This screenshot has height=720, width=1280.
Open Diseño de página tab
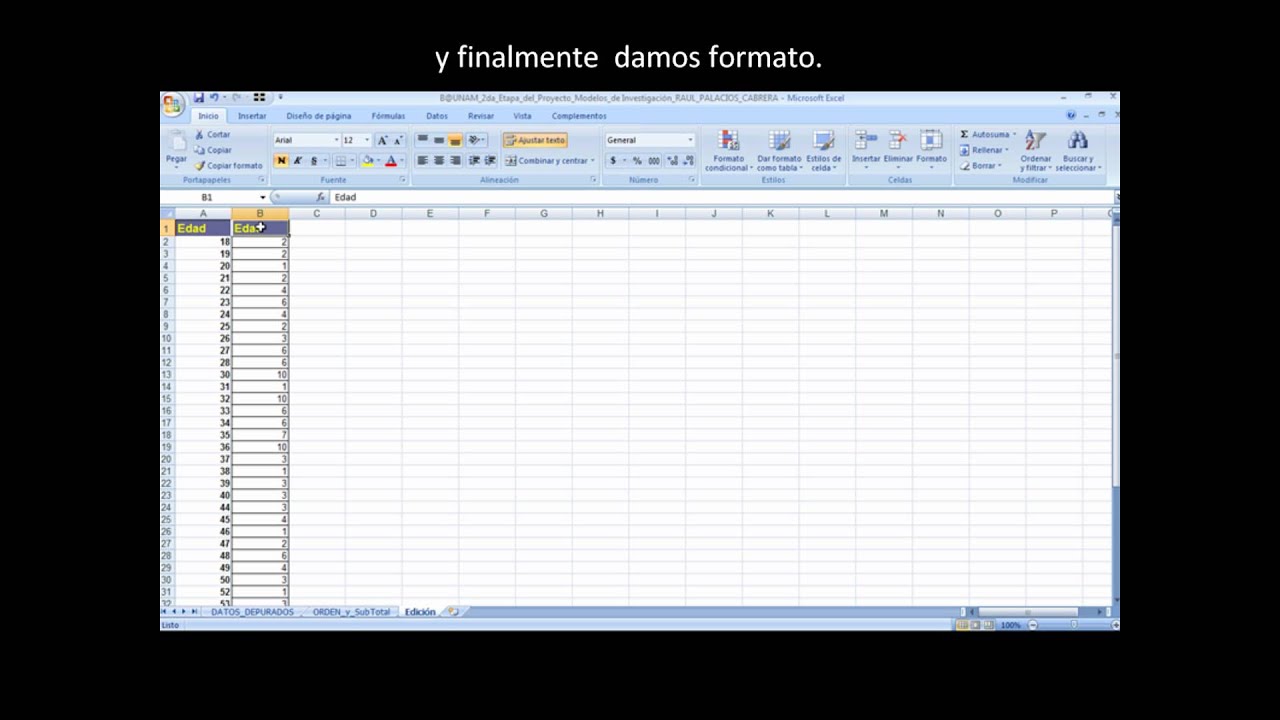pos(319,116)
